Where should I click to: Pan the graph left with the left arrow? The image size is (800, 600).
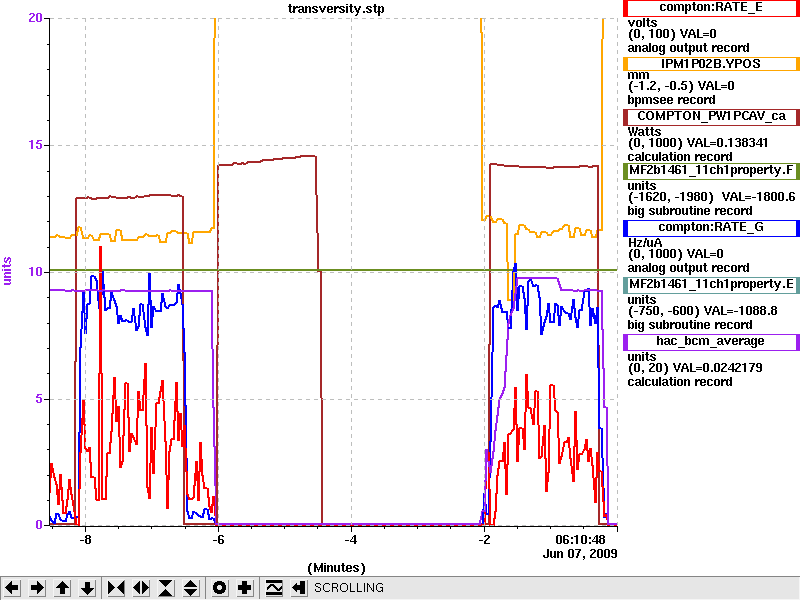(12, 588)
